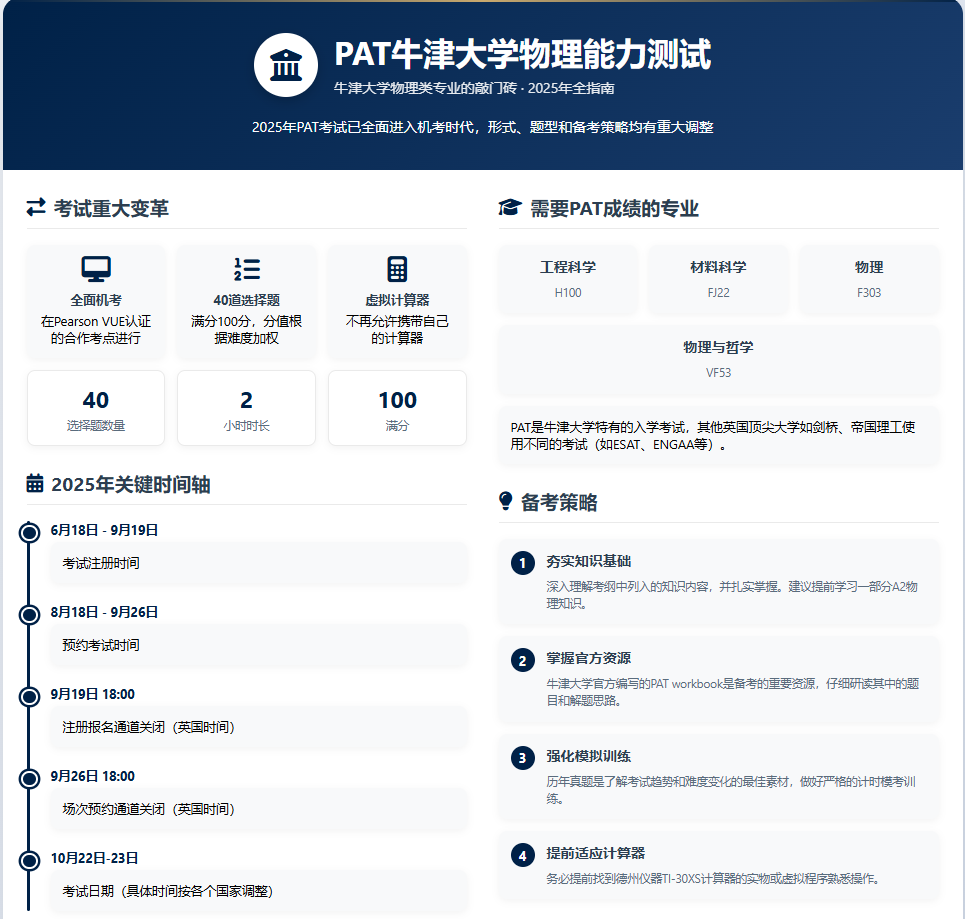965x919 pixels.
Task: Click the number 1 badge for 夯实知识基础
Action: 522,564
